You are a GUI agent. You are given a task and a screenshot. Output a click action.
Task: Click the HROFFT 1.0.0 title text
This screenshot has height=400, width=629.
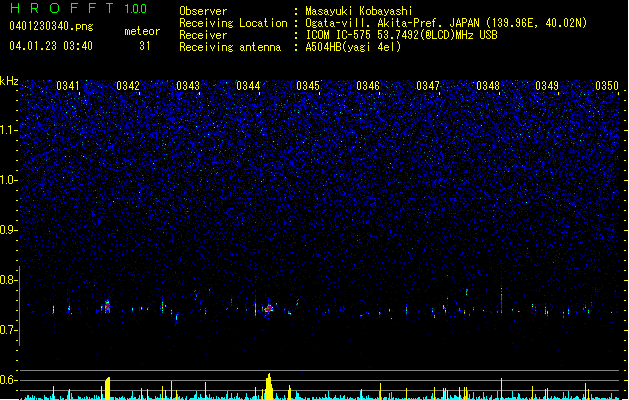click(78, 8)
